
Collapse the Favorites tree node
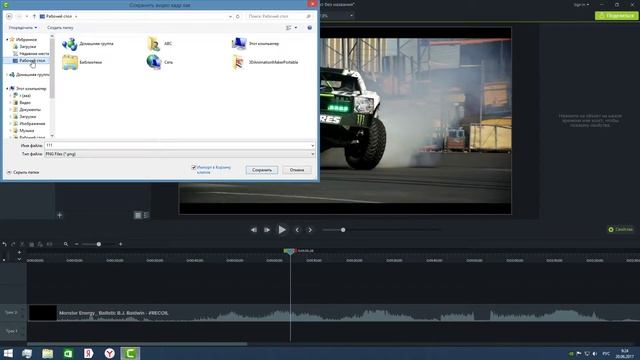7,40
